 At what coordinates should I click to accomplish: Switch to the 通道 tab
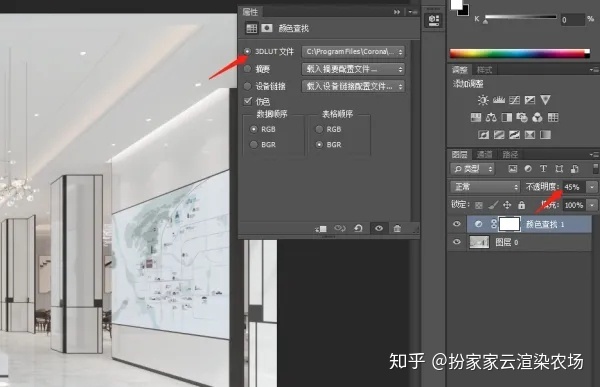(484, 155)
